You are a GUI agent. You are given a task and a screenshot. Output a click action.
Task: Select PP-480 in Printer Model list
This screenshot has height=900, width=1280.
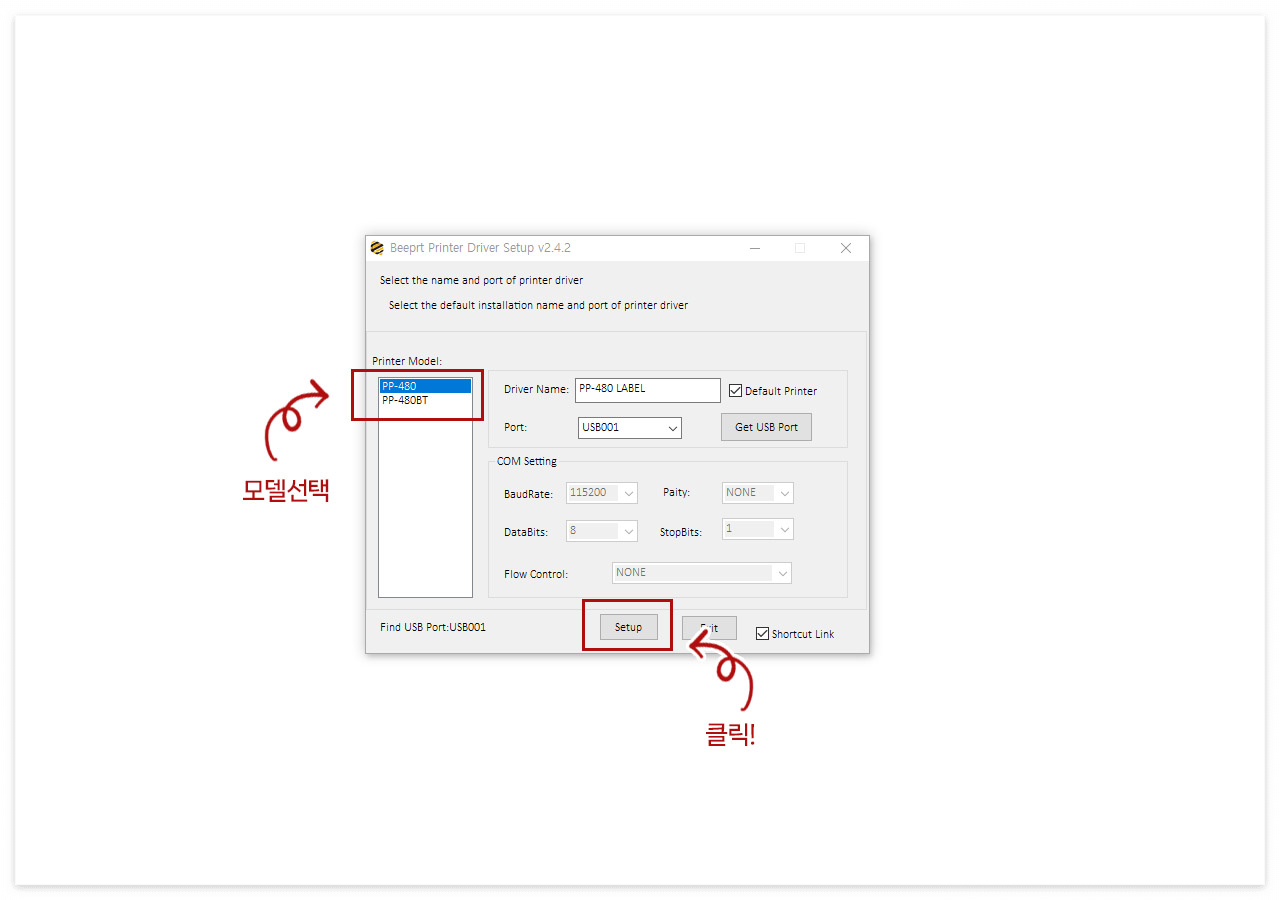click(x=425, y=386)
